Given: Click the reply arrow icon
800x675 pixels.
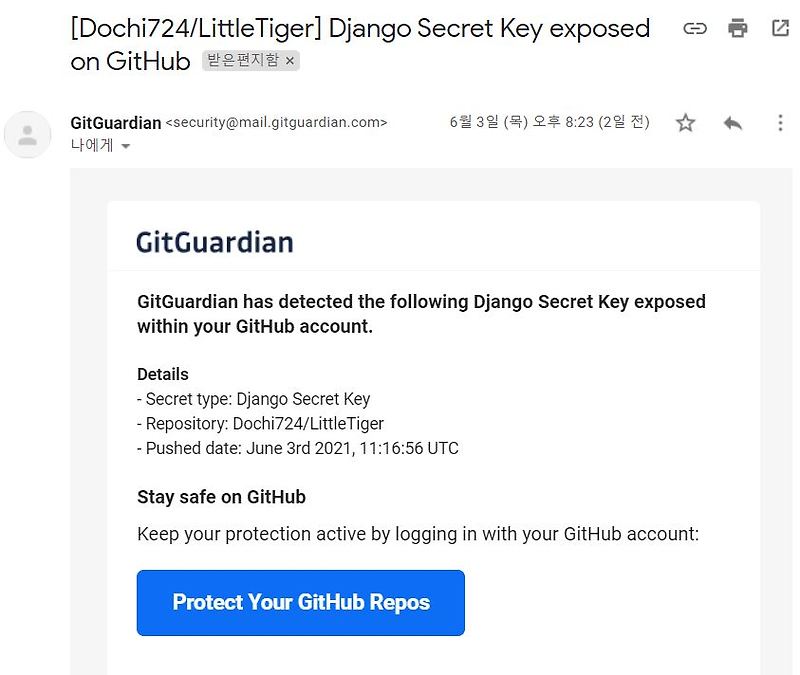Looking at the screenshot, I should (x=733, y=122).
